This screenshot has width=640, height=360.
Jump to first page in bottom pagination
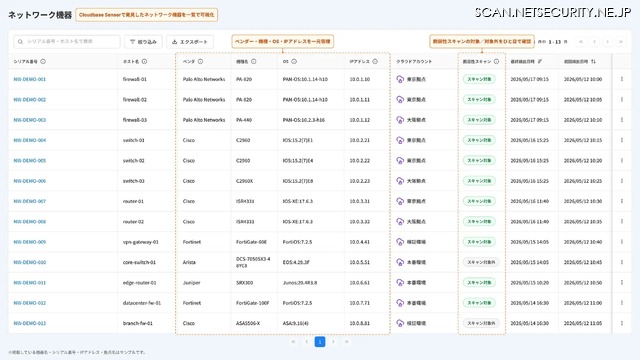pyautogui.click(x=293, y=342)
